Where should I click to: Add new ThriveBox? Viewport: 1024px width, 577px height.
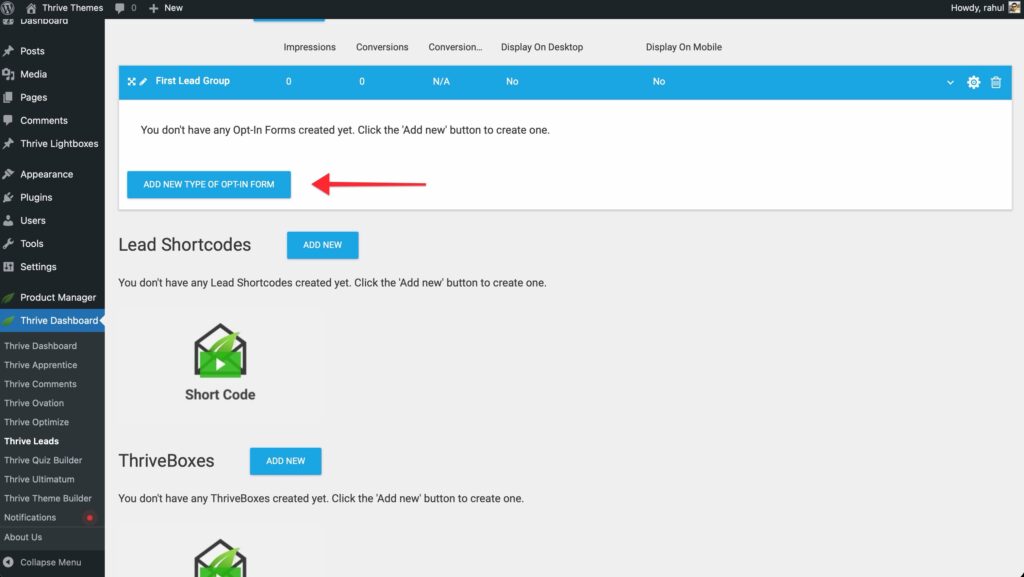(285, 461)
